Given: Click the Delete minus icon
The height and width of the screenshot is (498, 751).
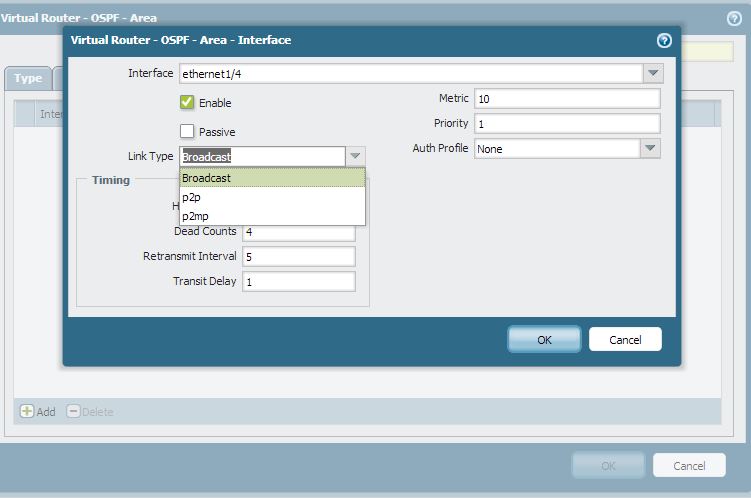Looking at the screenshot, I should (x=73, y=411).
